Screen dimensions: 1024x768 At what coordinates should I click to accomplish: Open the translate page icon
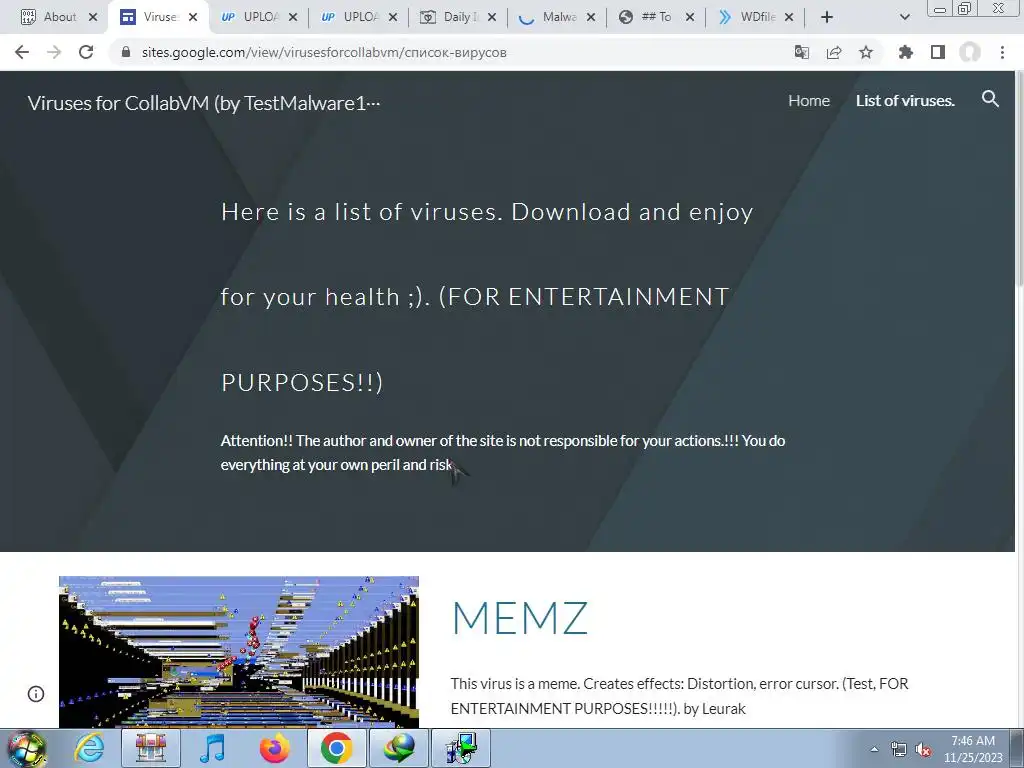801,52
